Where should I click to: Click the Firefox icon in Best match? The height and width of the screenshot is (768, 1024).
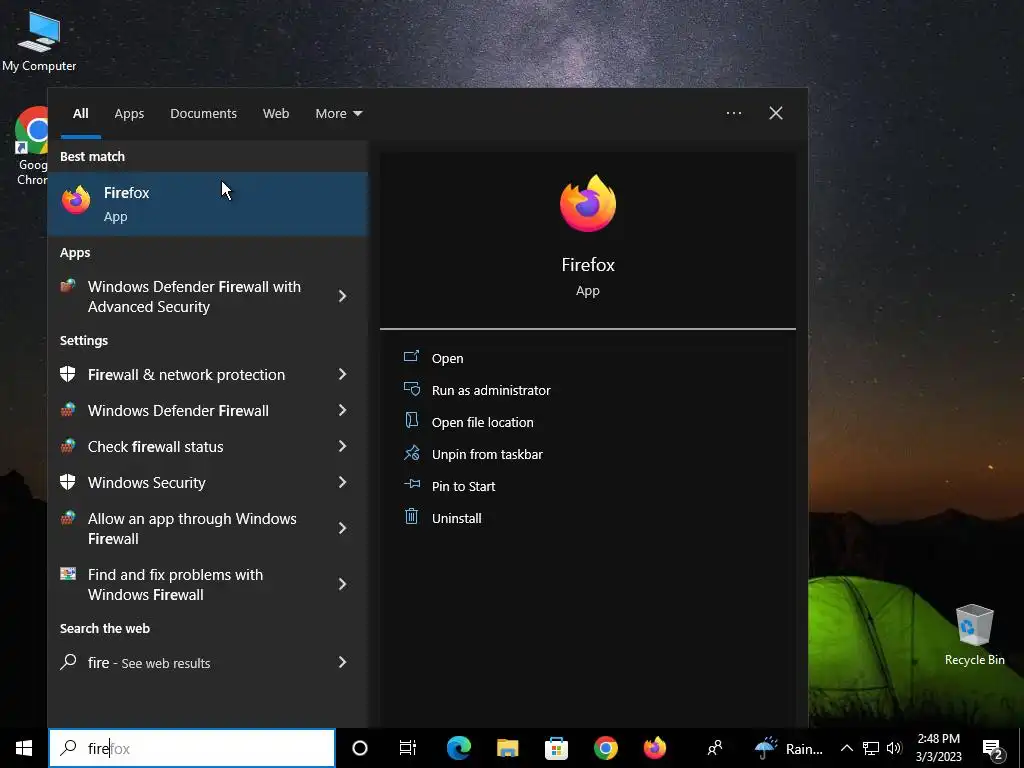76,200
